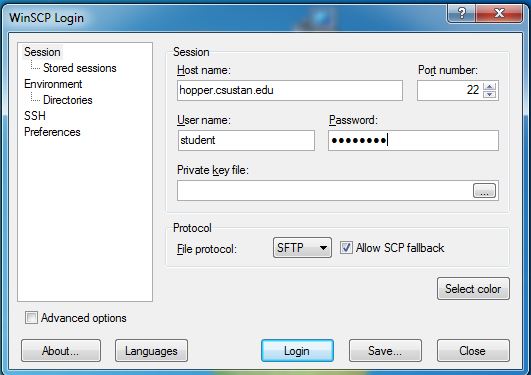Select the Environment tree item

click(53, 84)
